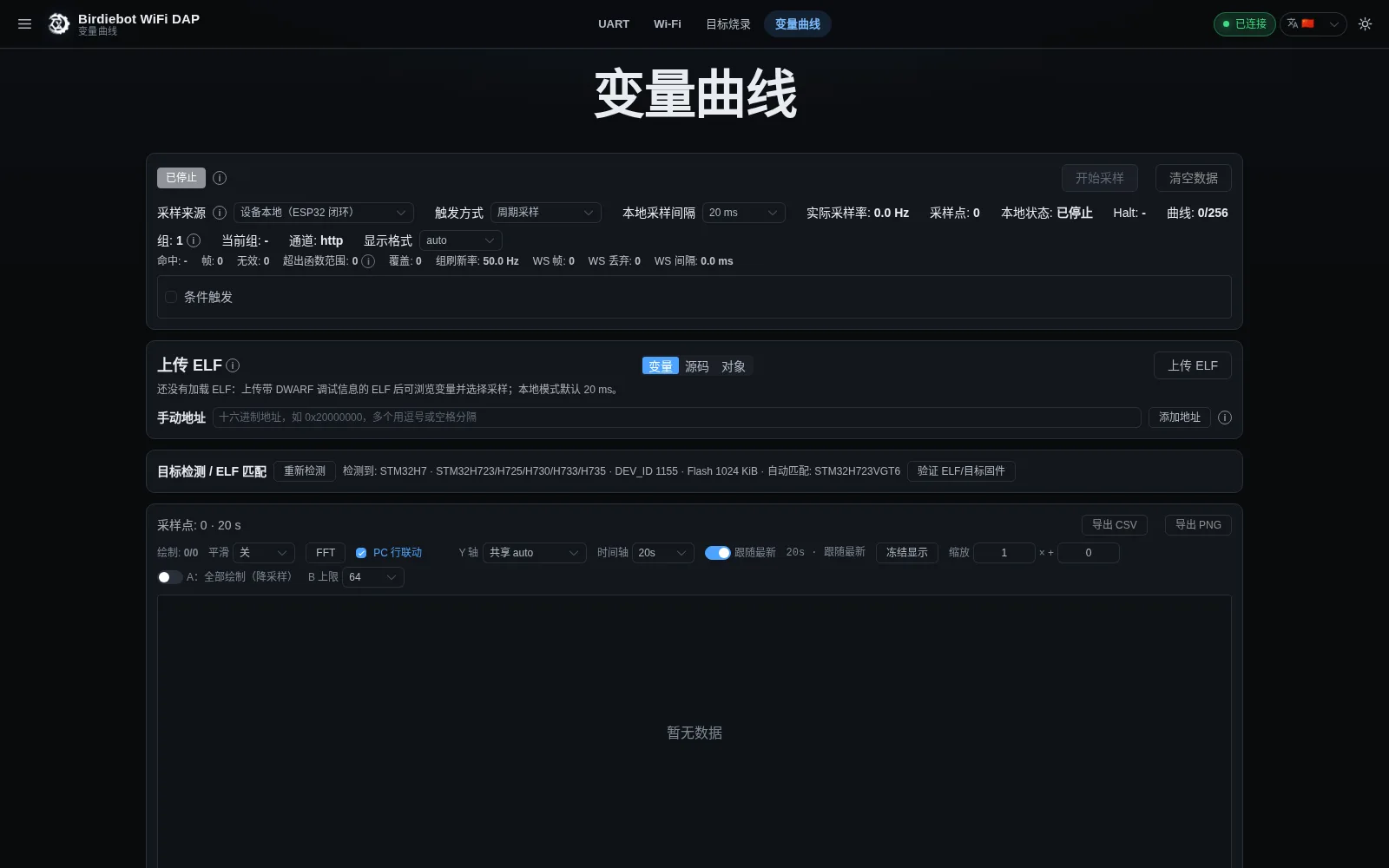Toggle the light/dark theme sun icon
1389x868 pixels.
[x=1365, y=24]
